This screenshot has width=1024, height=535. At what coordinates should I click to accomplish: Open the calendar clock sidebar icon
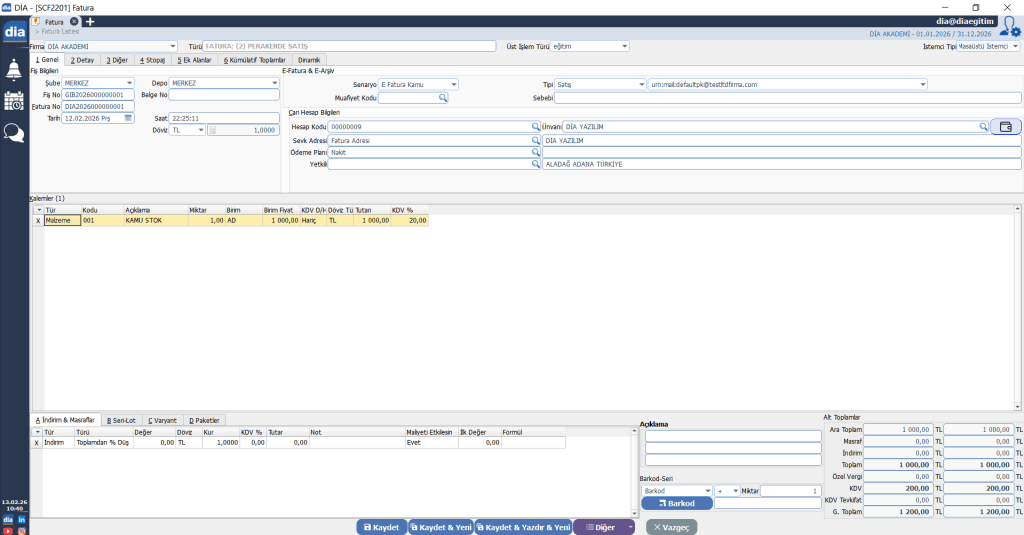tap(14, 100)
